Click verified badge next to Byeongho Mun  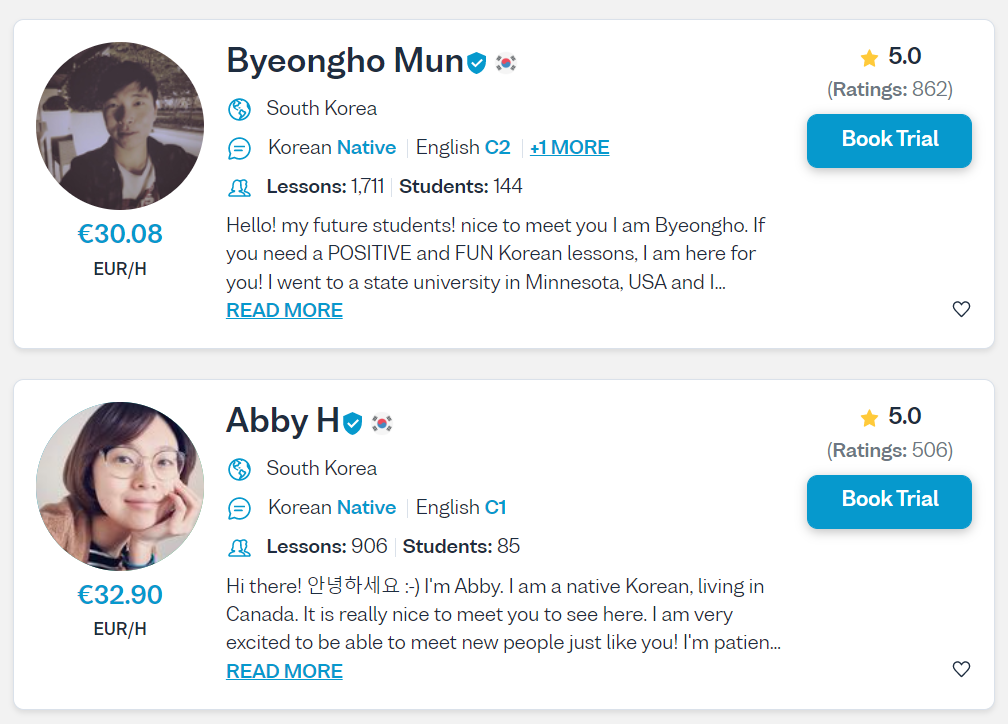[477, 63]
